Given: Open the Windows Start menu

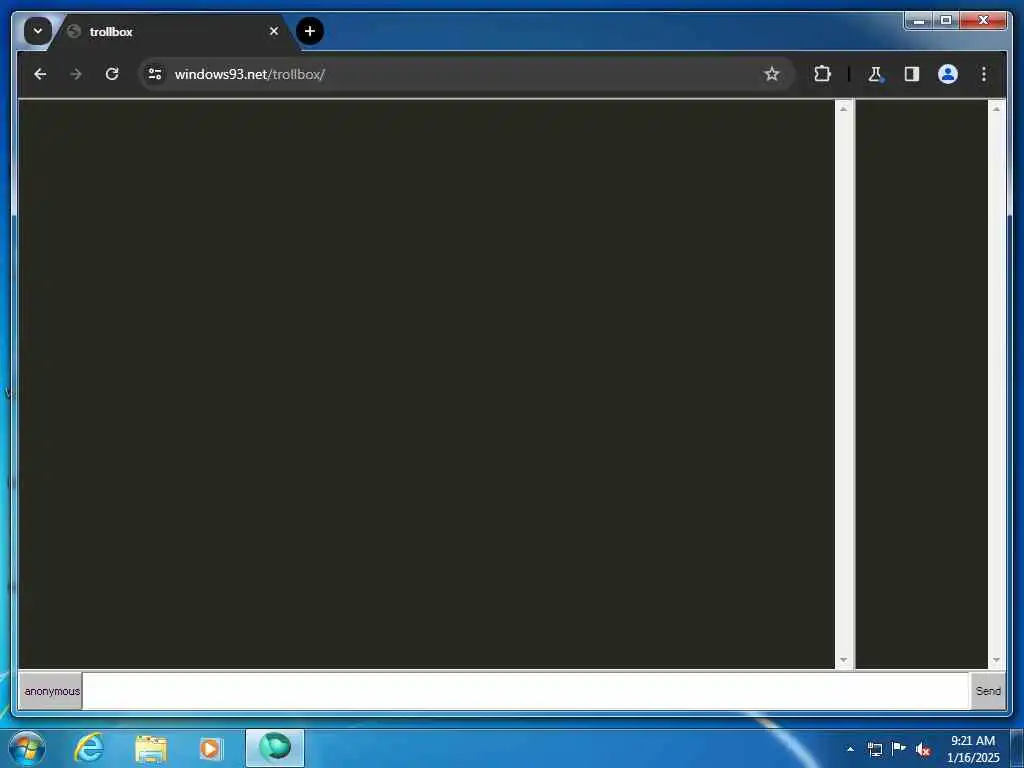Looking at the screenshot, I should click(x=26, y=748).
